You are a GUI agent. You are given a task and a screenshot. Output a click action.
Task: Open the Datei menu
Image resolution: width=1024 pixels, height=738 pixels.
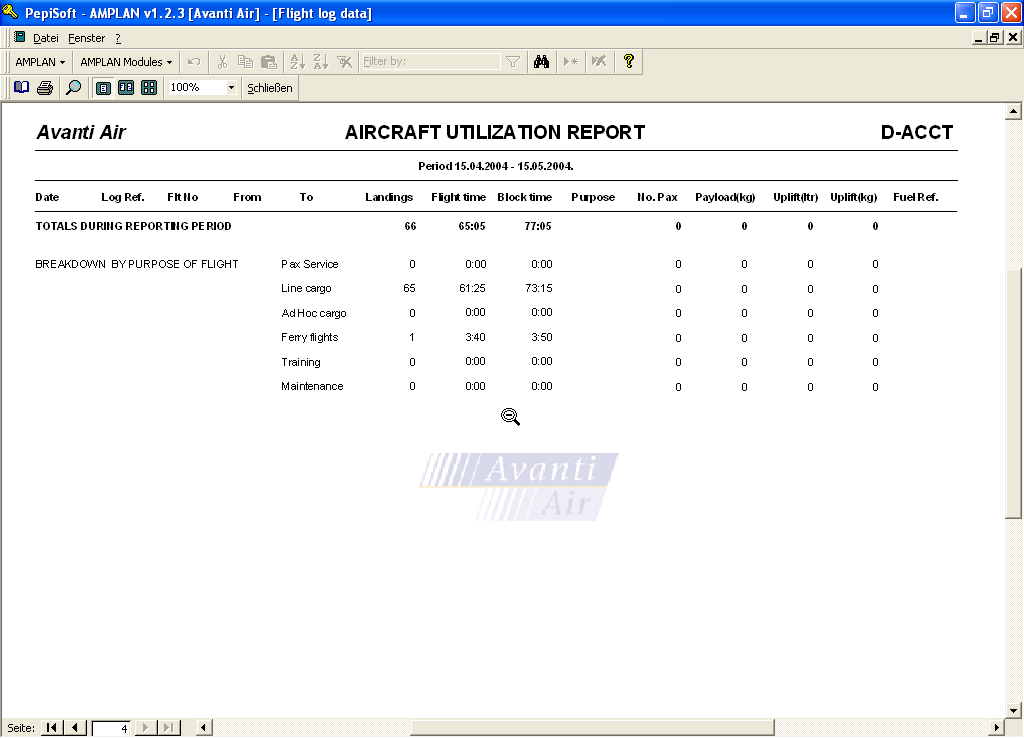[46, 38]
